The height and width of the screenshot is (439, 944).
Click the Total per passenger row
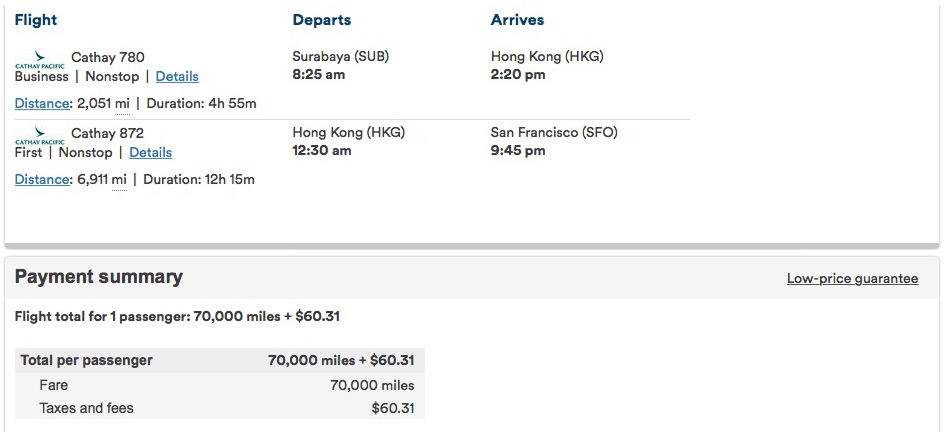point(220,360)
